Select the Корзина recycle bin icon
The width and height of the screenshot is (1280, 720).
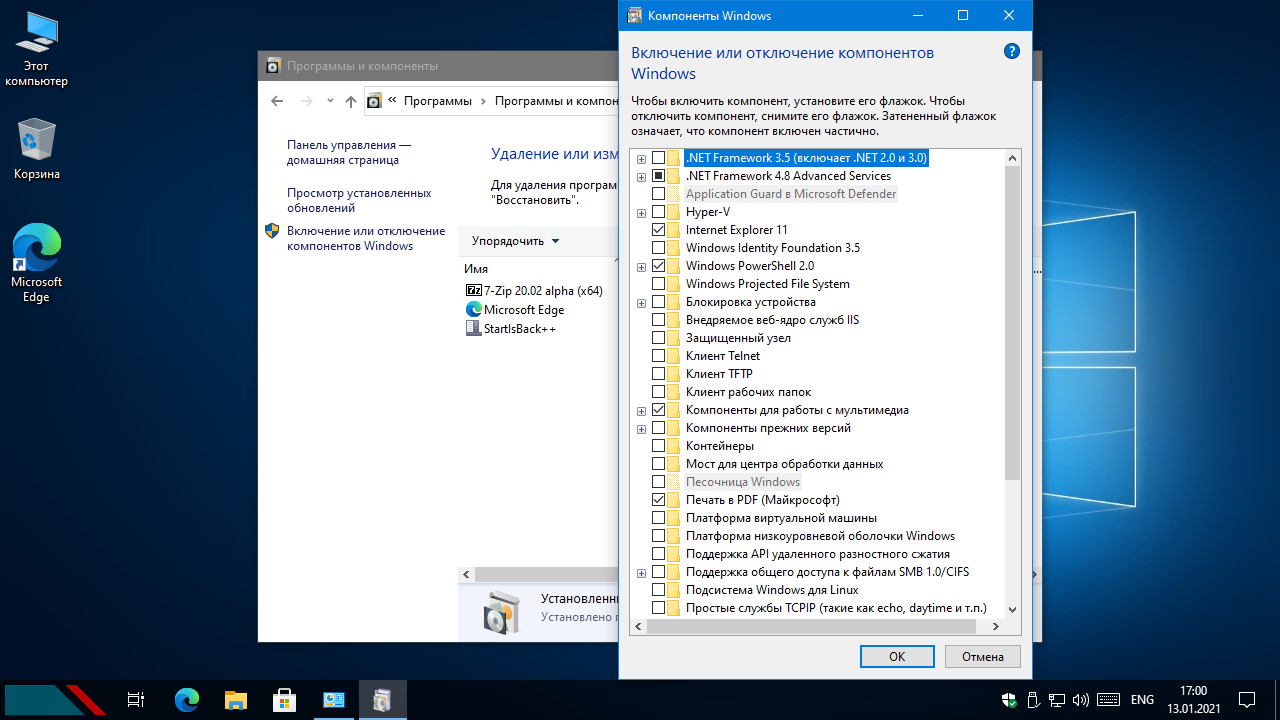[x=37, y=149]
